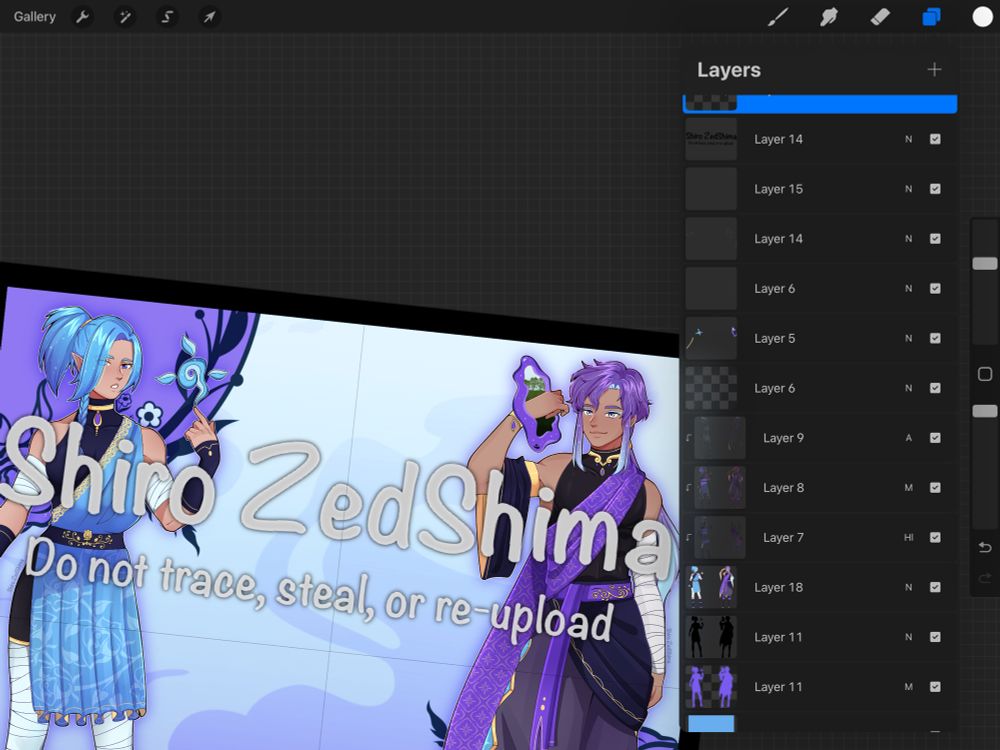Return to the Gallery
Screen dimensions: 1000x750
pos(34,17)
